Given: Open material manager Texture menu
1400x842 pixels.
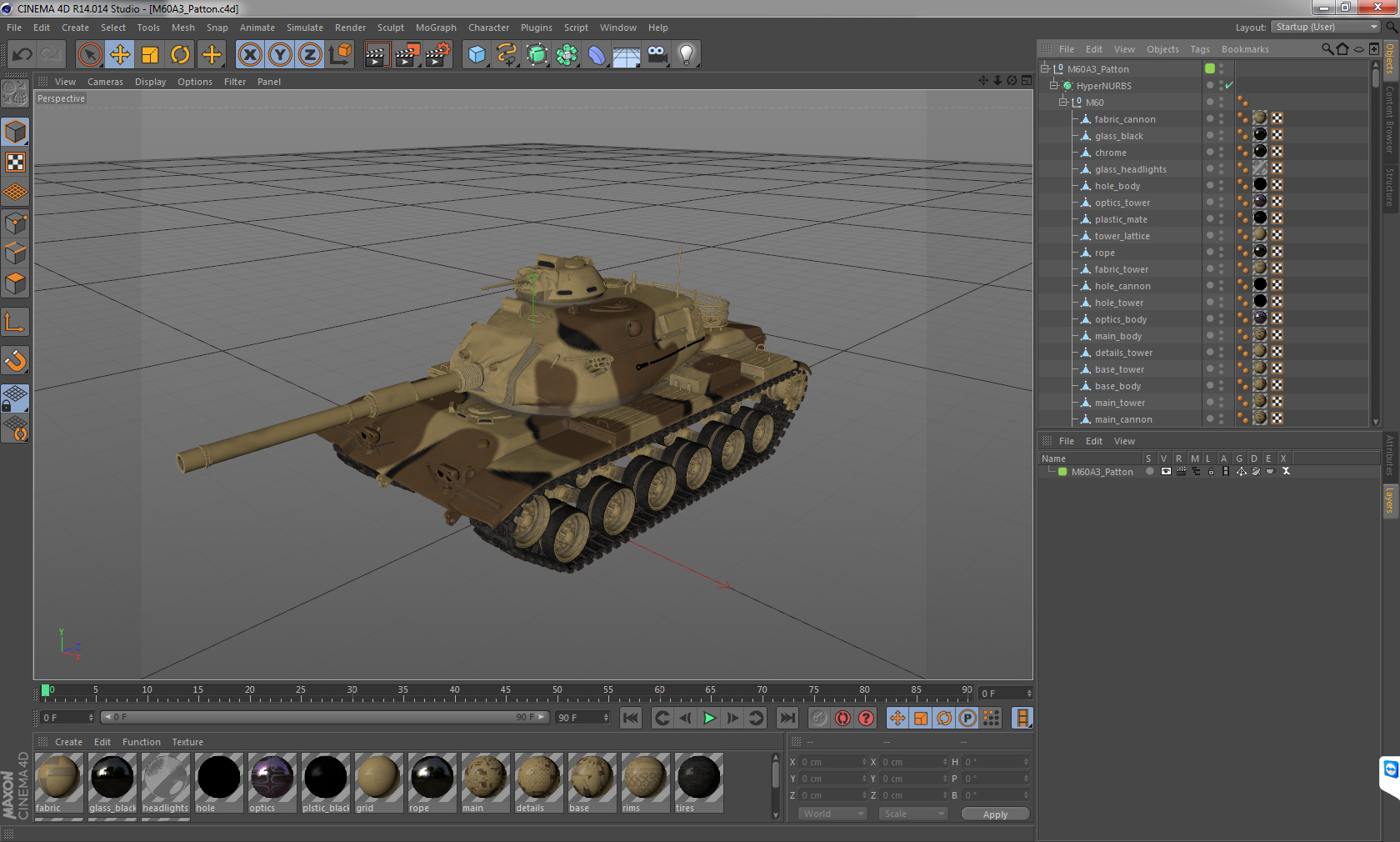Looking at the screenshot, I should click(187, 742).
